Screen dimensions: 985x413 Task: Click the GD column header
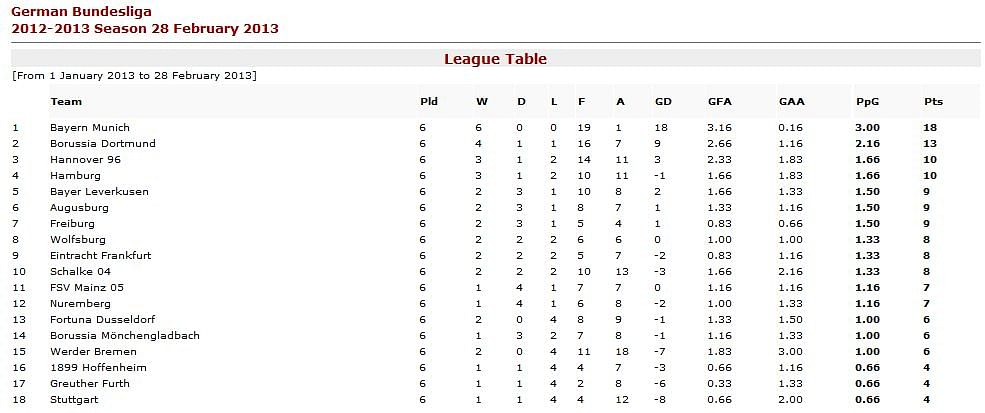[663, 101]
